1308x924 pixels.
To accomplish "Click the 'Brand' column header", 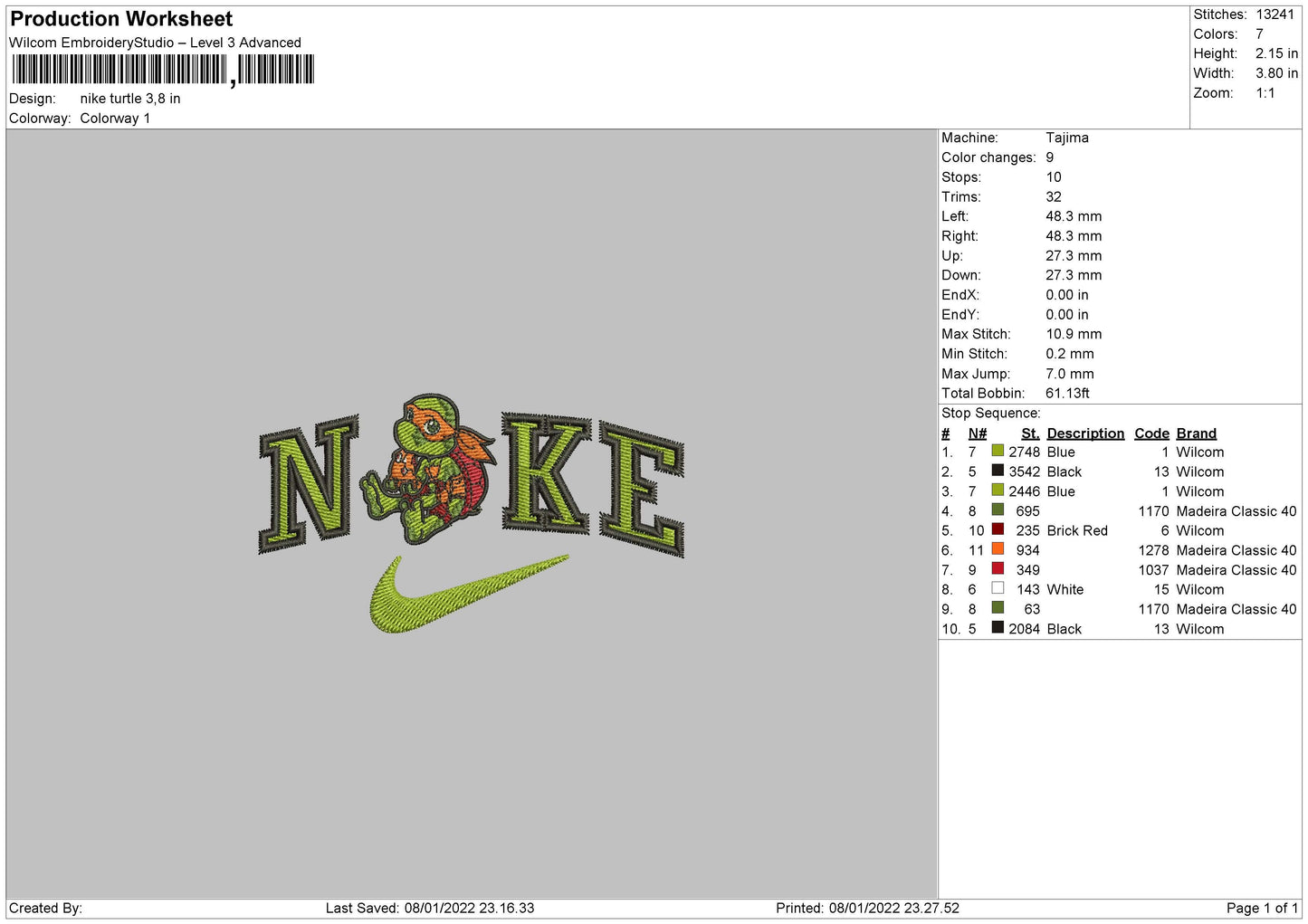I will coord(1197,433).
